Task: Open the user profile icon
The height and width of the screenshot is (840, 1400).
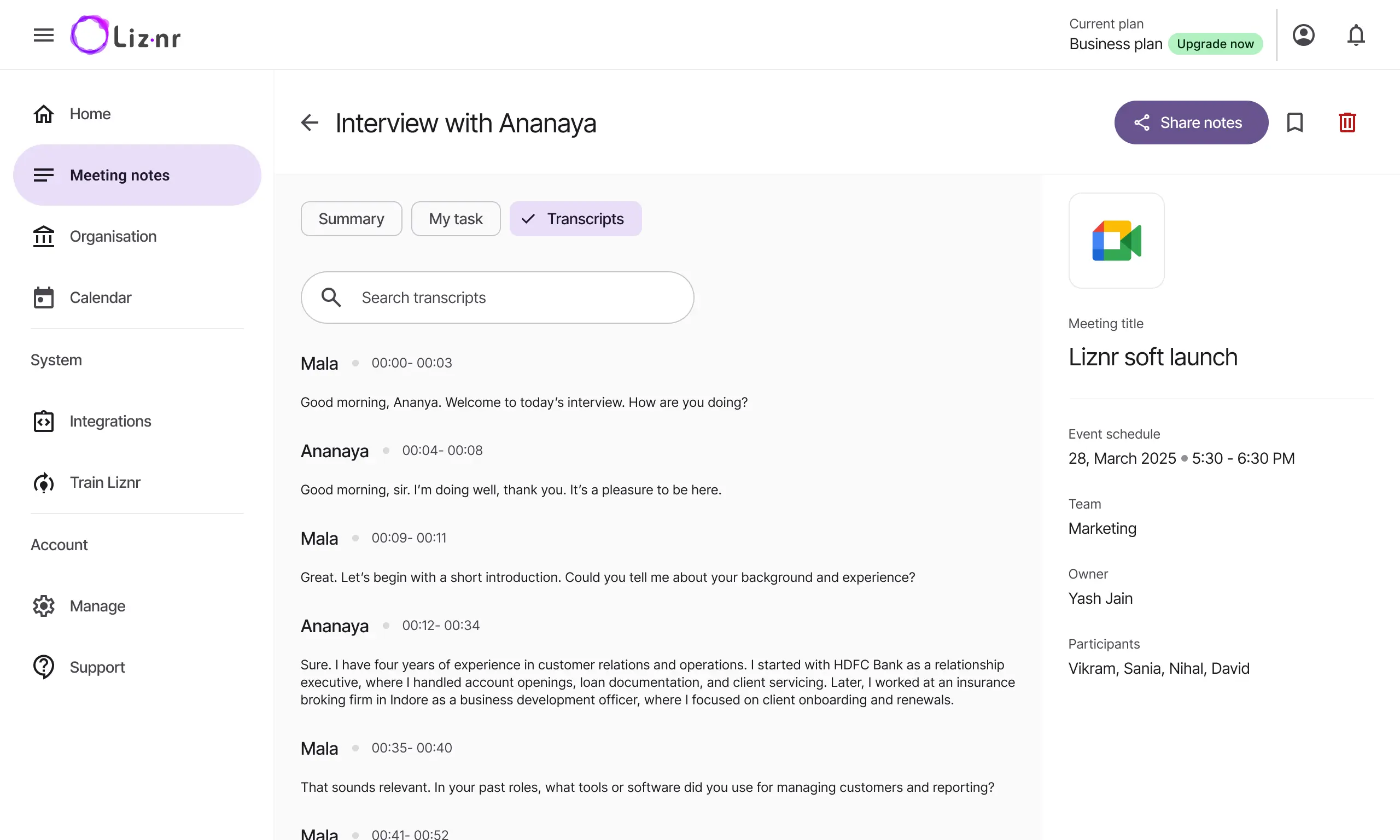Action: coord(1303,35)
